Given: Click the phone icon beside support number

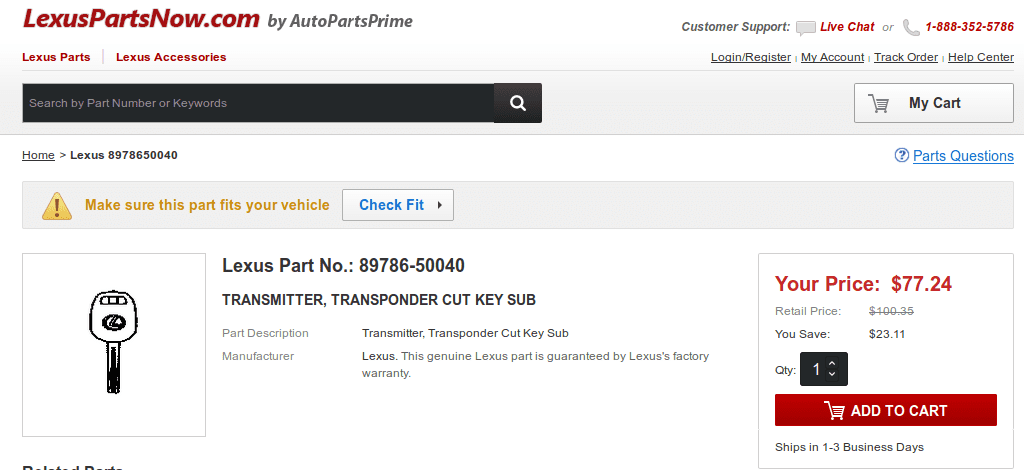Looking at the screenshot, I should click(911, 27).
